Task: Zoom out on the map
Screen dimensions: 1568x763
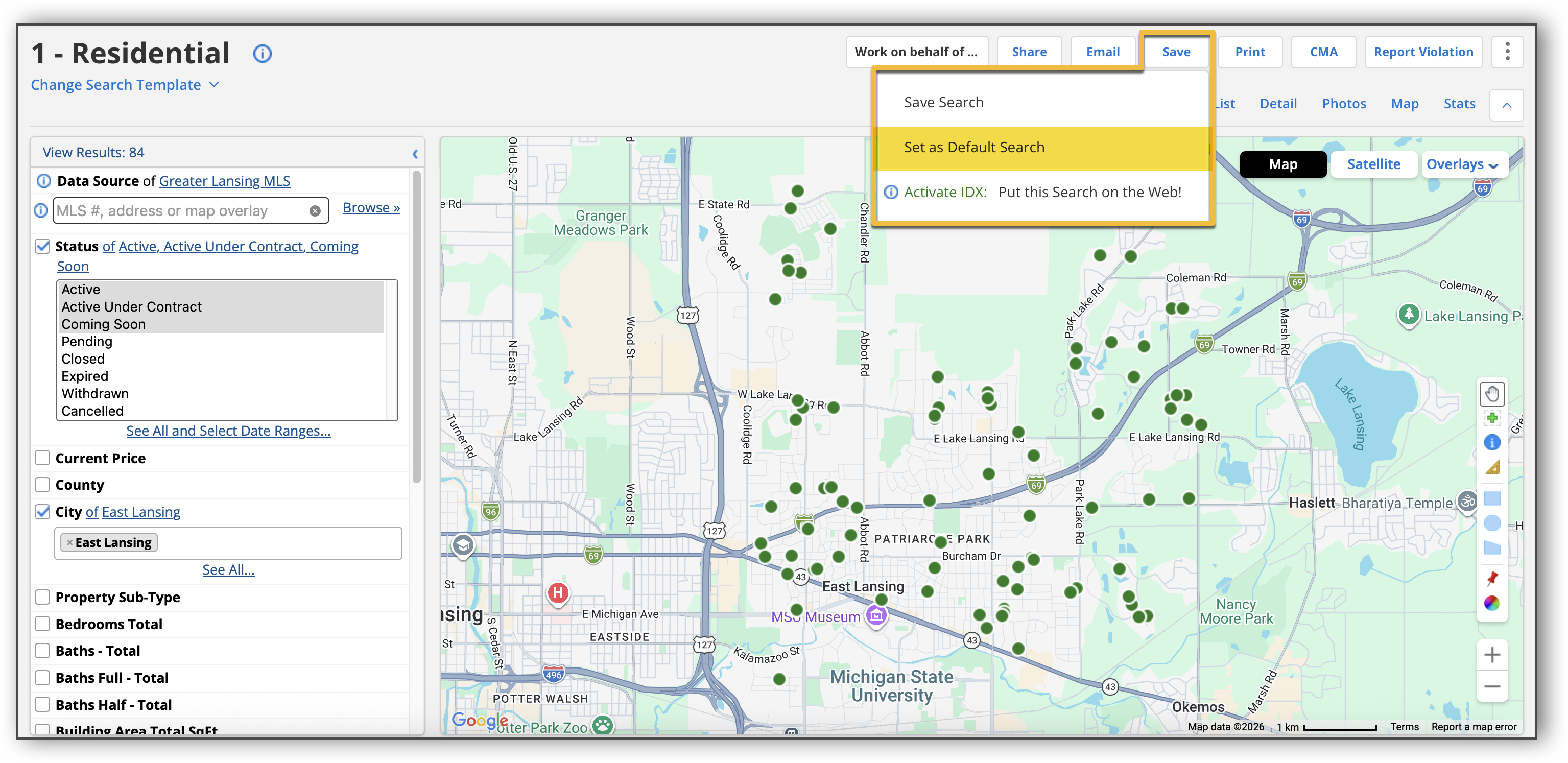Action: [1491, 686]
